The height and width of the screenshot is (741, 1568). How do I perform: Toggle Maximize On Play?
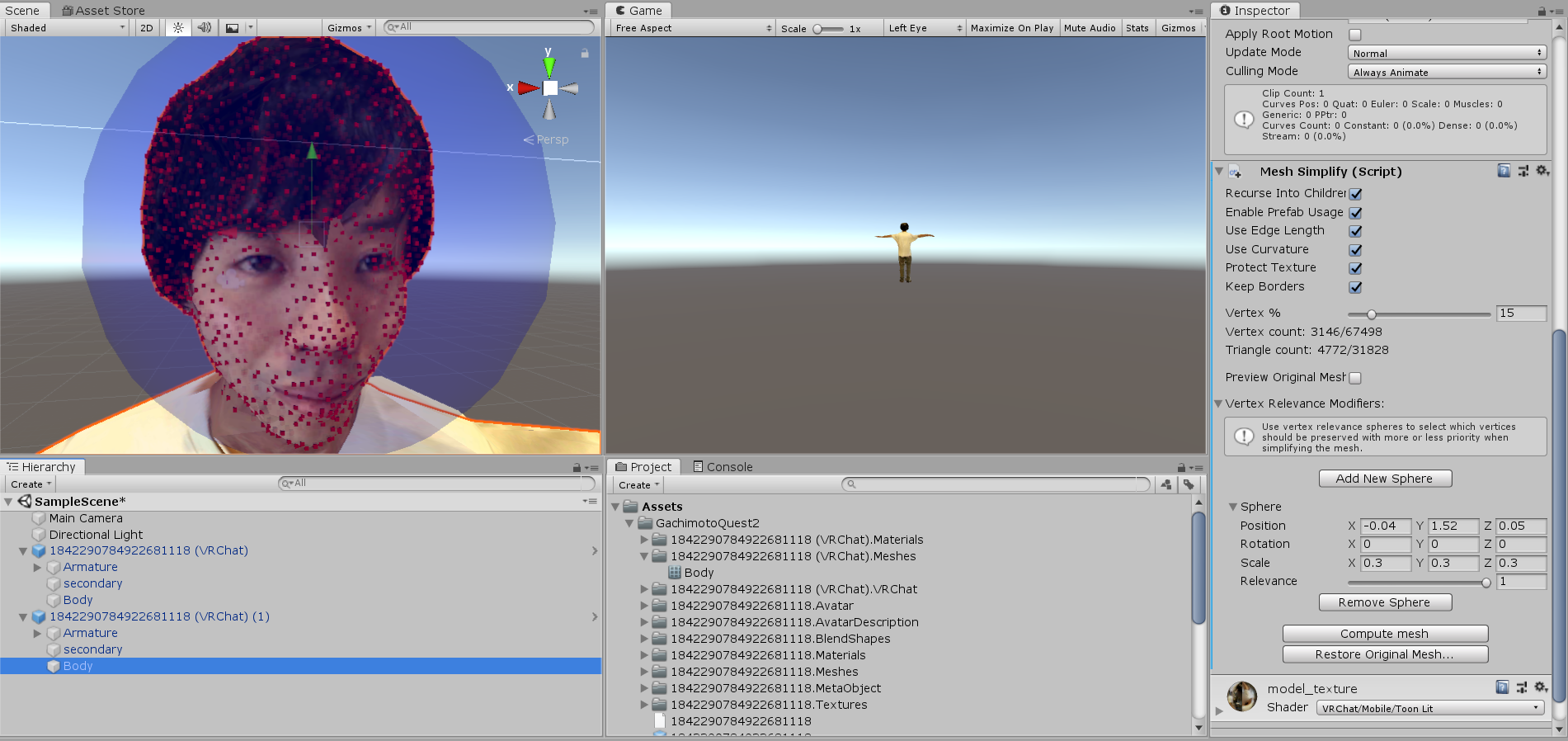[x=1012, y=27]
